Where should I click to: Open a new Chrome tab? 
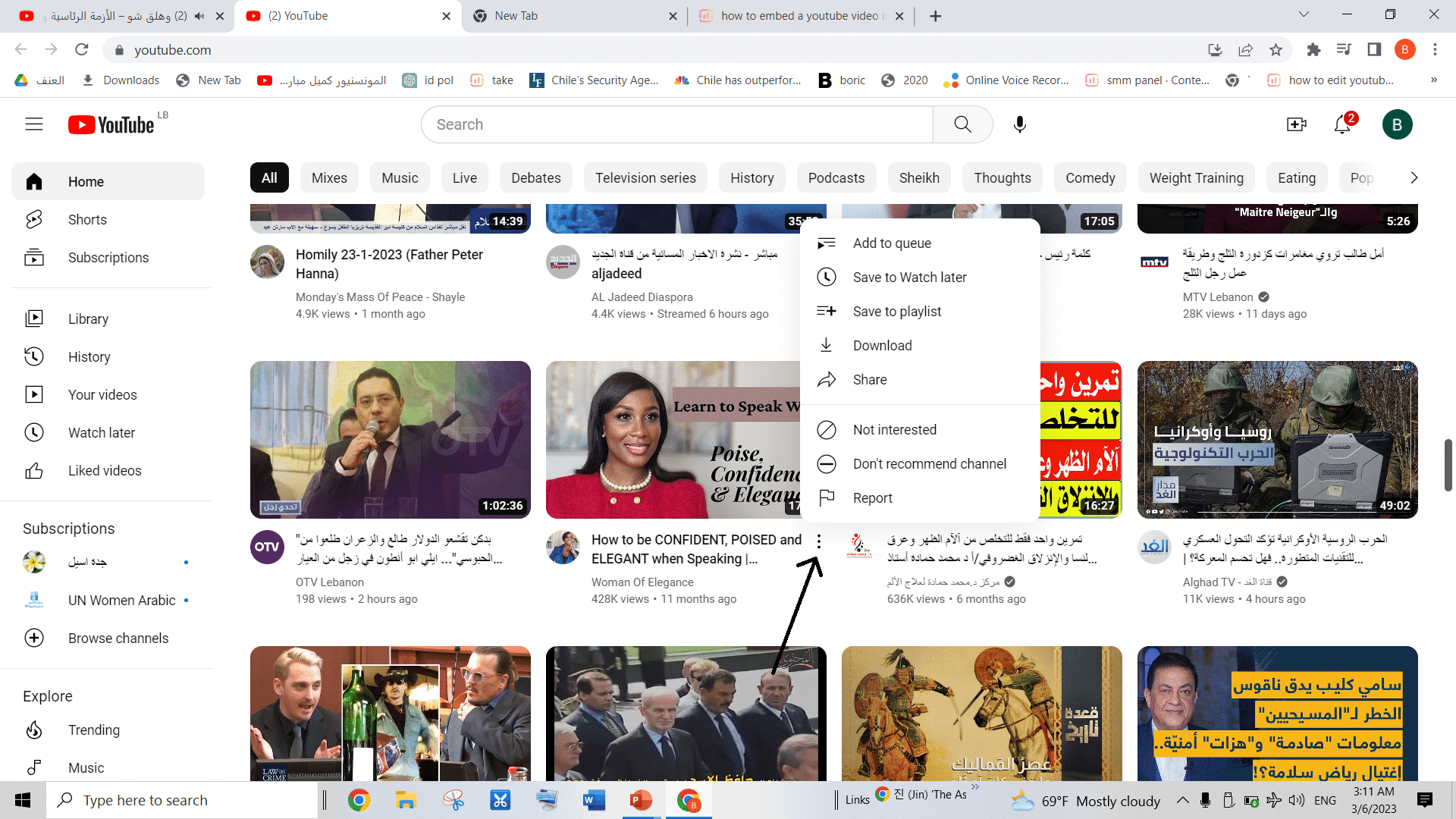tap(936, 16)
